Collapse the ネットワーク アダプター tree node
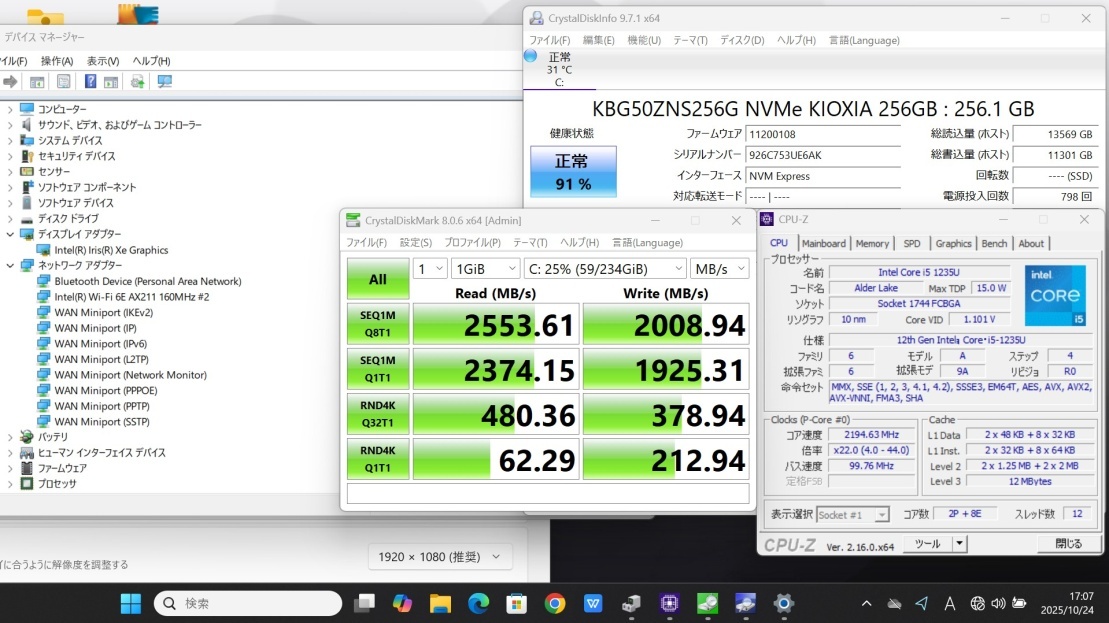 click(10, 266)
